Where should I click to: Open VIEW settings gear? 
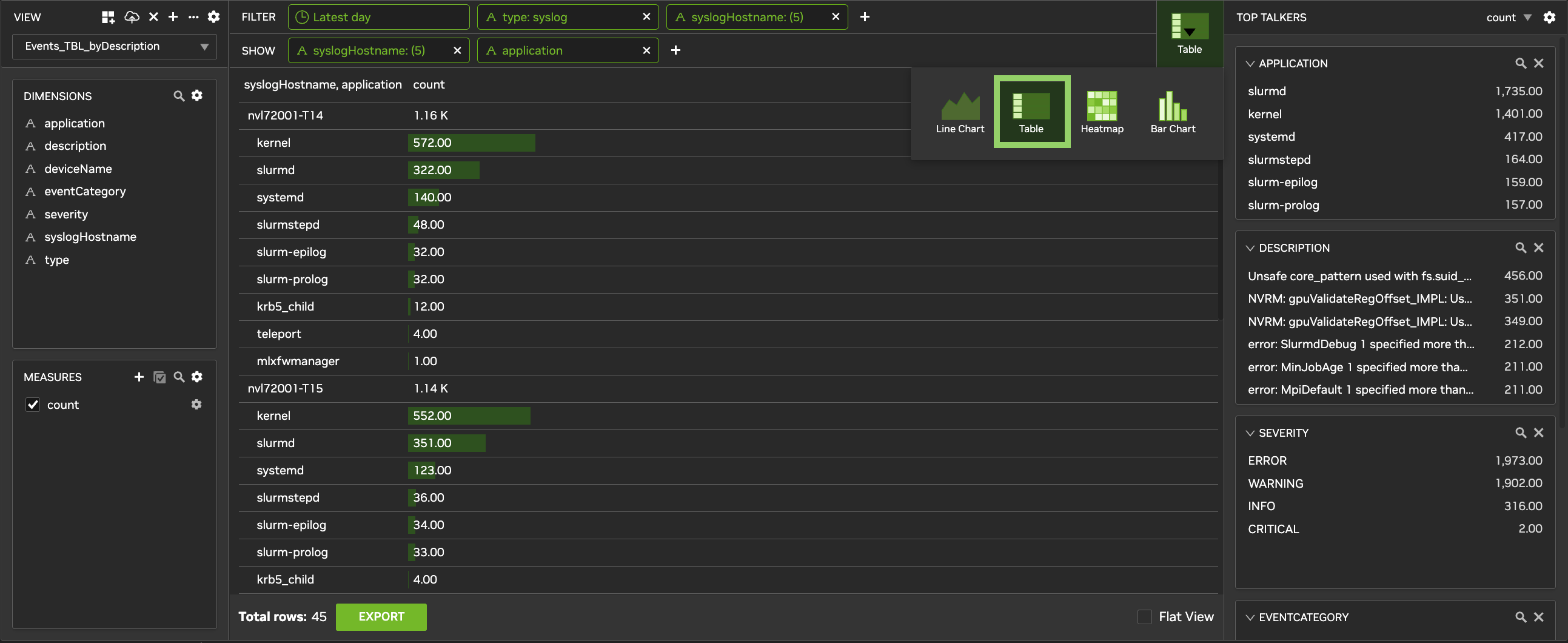click(x=213, y=17)
